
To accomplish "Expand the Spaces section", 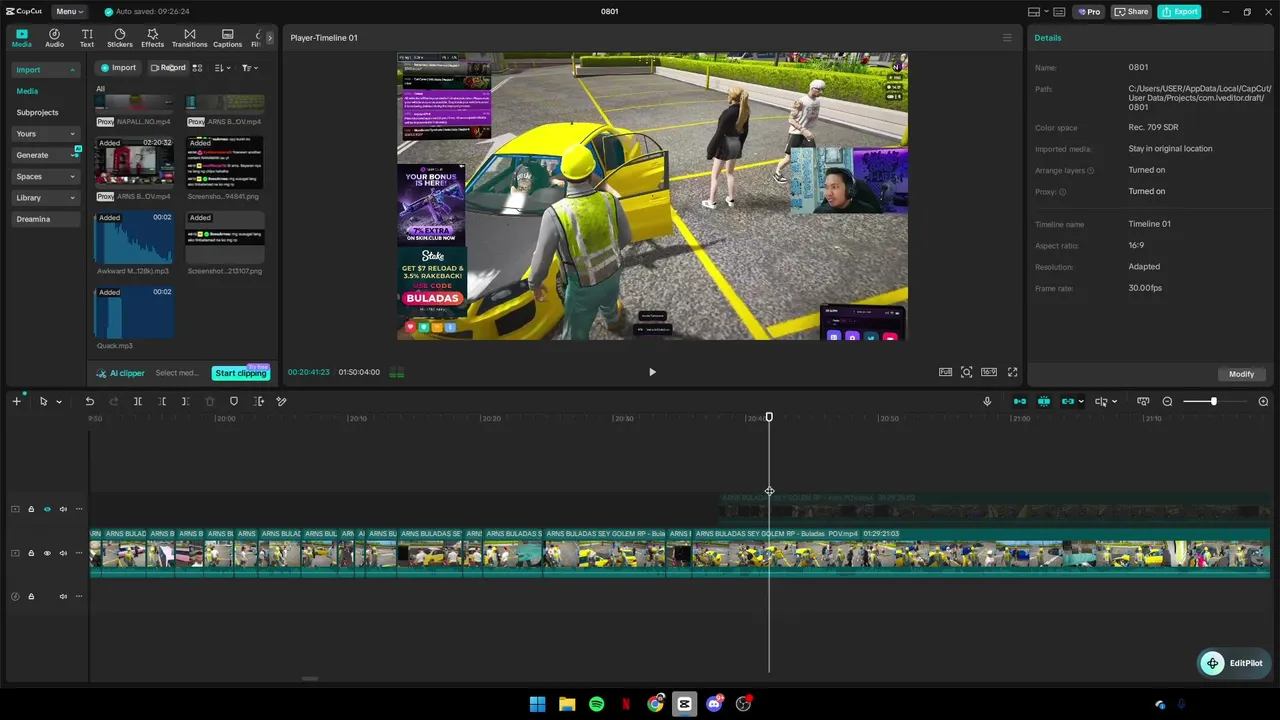I will (46, 176).
